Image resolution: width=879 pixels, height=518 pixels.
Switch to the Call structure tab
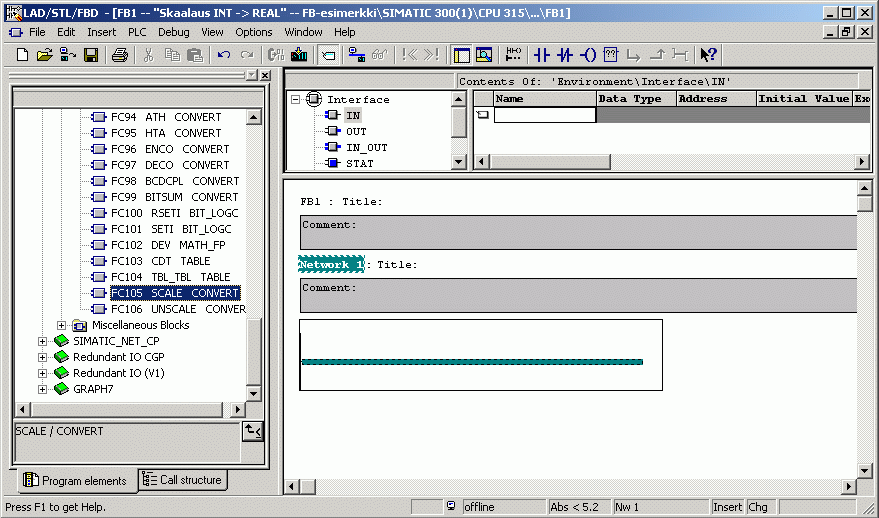point(182,479)
